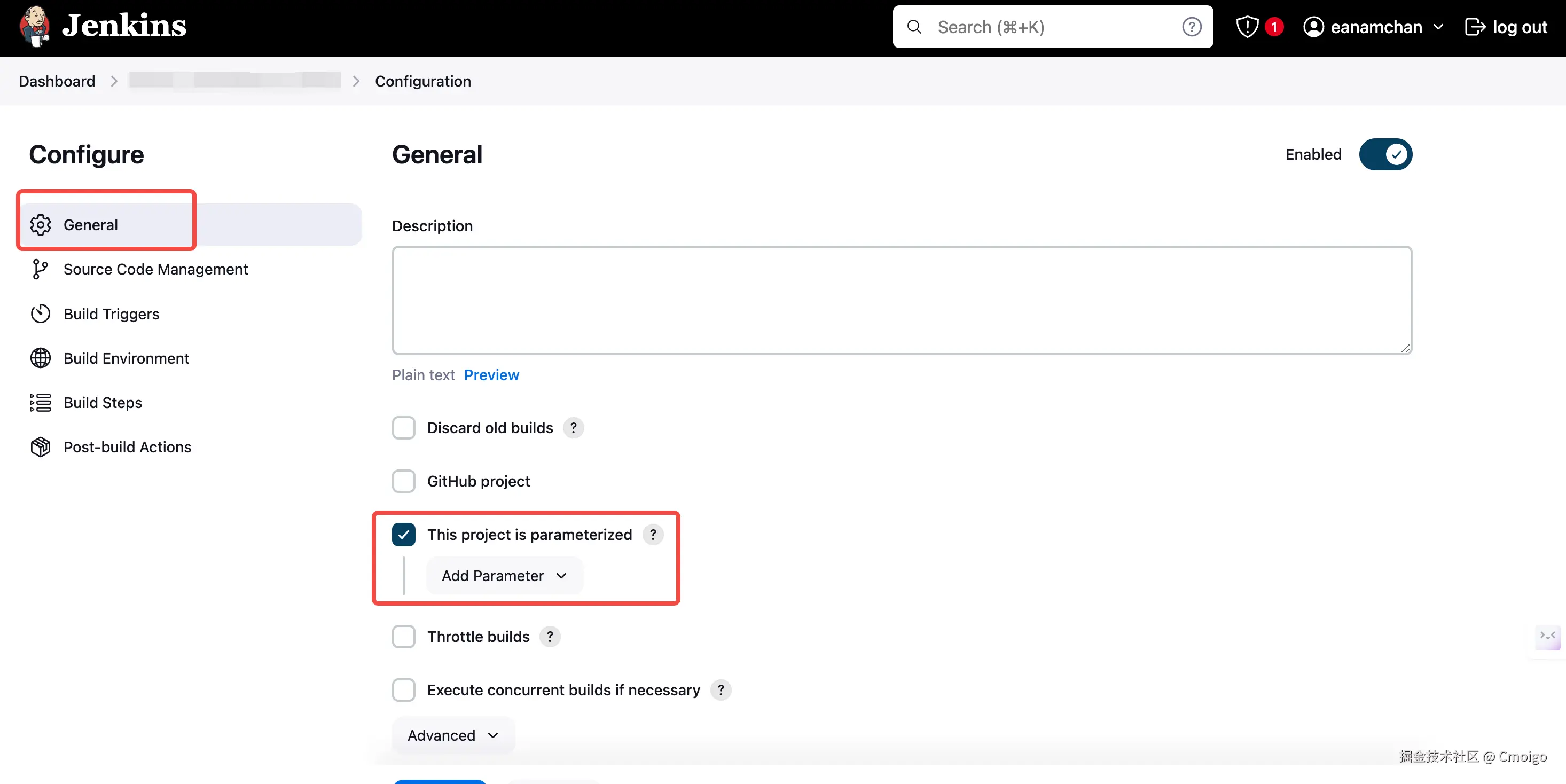
Task: Toggle the Enabled project switch
Action: (x=1385, y=154)
